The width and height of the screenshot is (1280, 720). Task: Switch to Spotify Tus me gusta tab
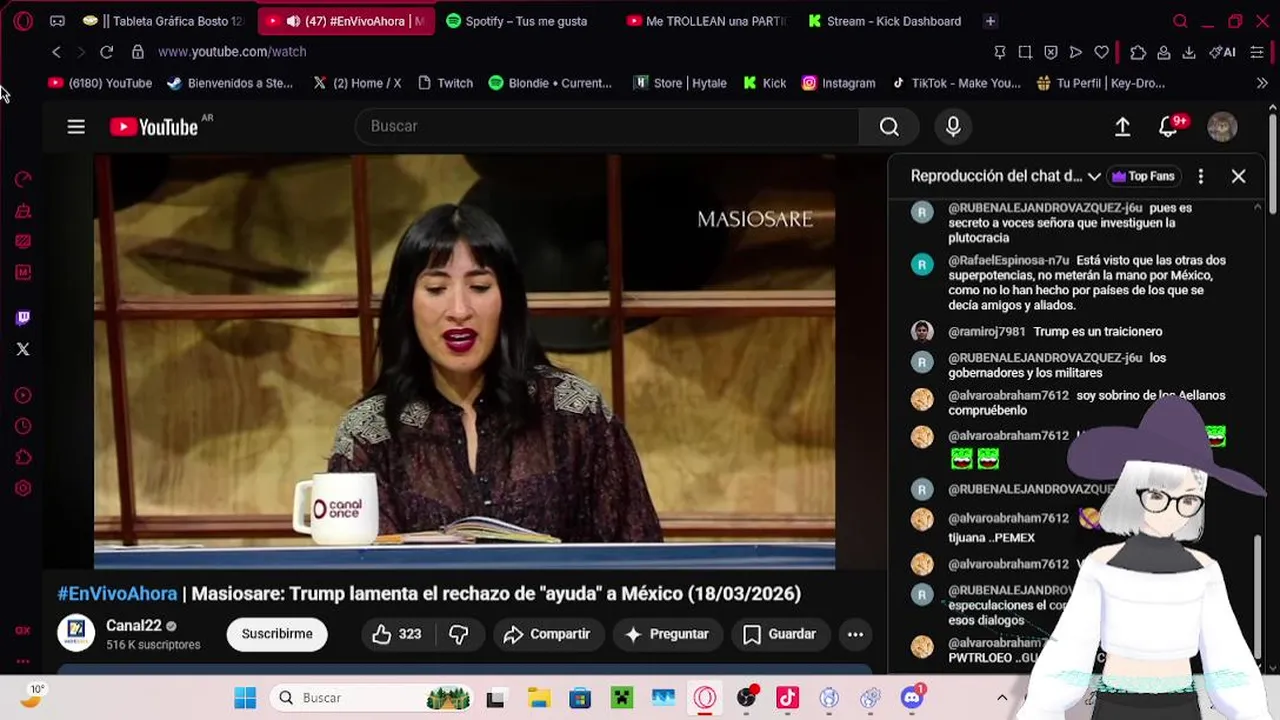pos(524,21)
